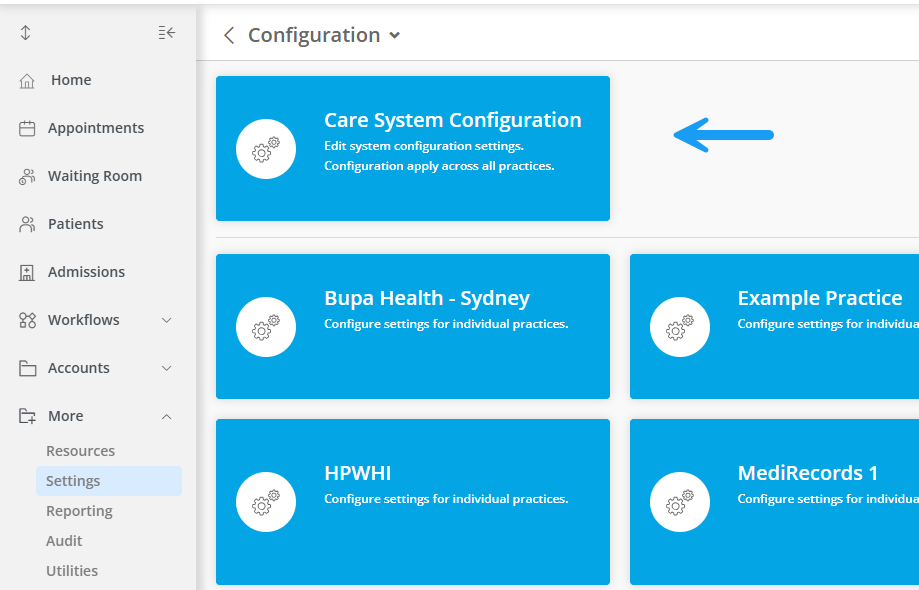Click the Admissions hospital building icon
919x590 pixels.
pyautogui.click(x=27, y=272)
